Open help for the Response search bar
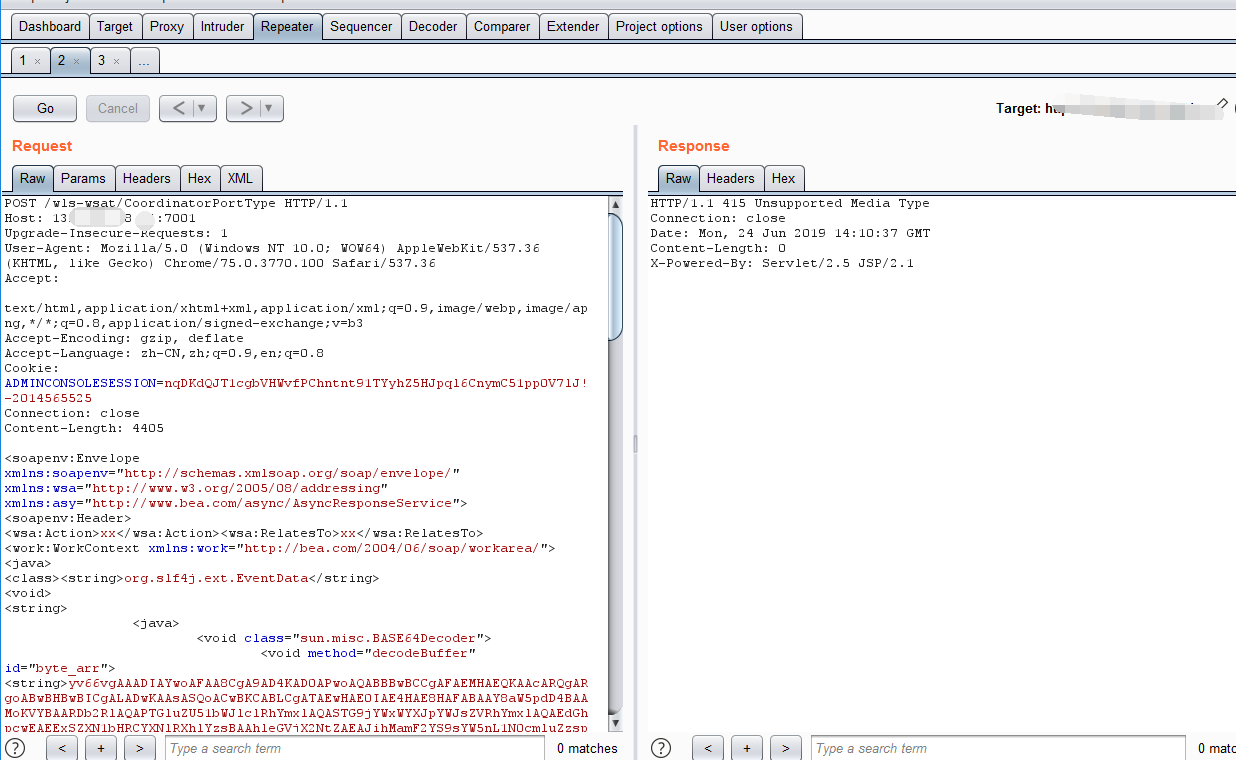 pyautogui.click(x=661, y=748)
